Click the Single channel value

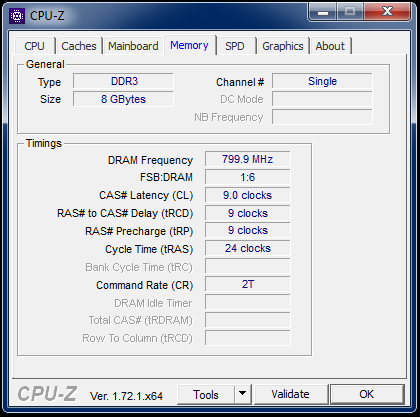pyautogui.click(x=322, y=81)
